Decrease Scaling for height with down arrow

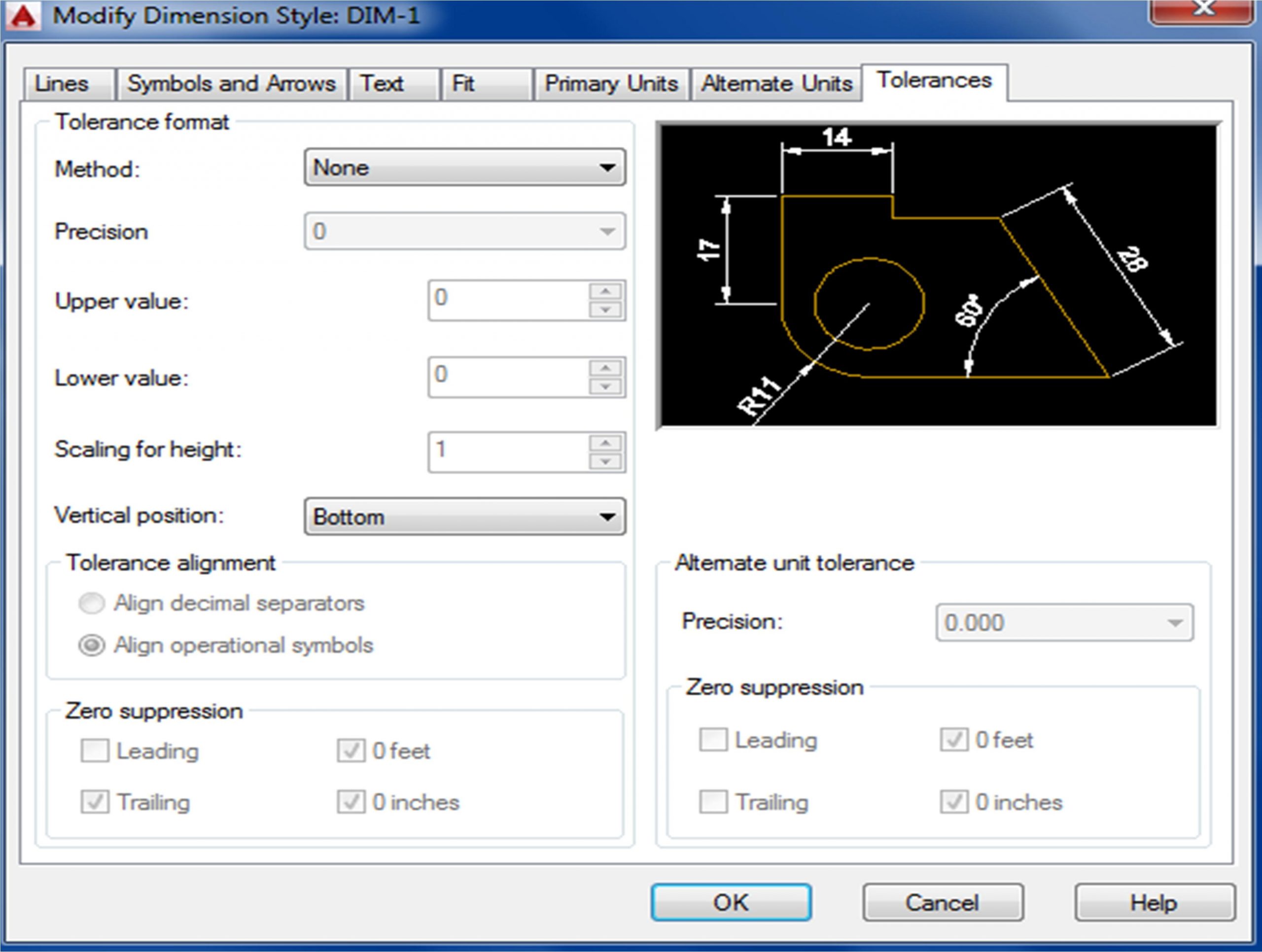click(605, 461)
